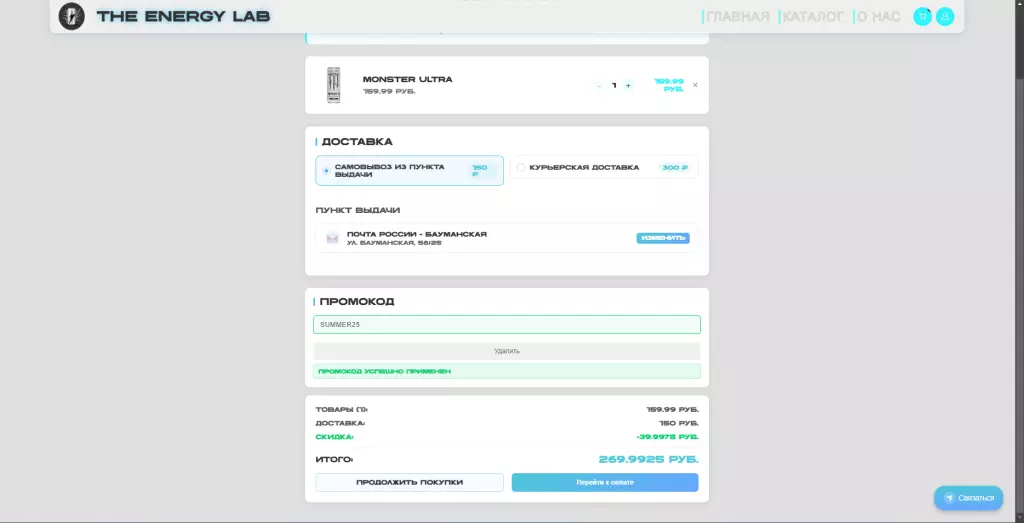Click Продолжить покупки button
Screen dimensions: 1024x523
tap(409, 483)
